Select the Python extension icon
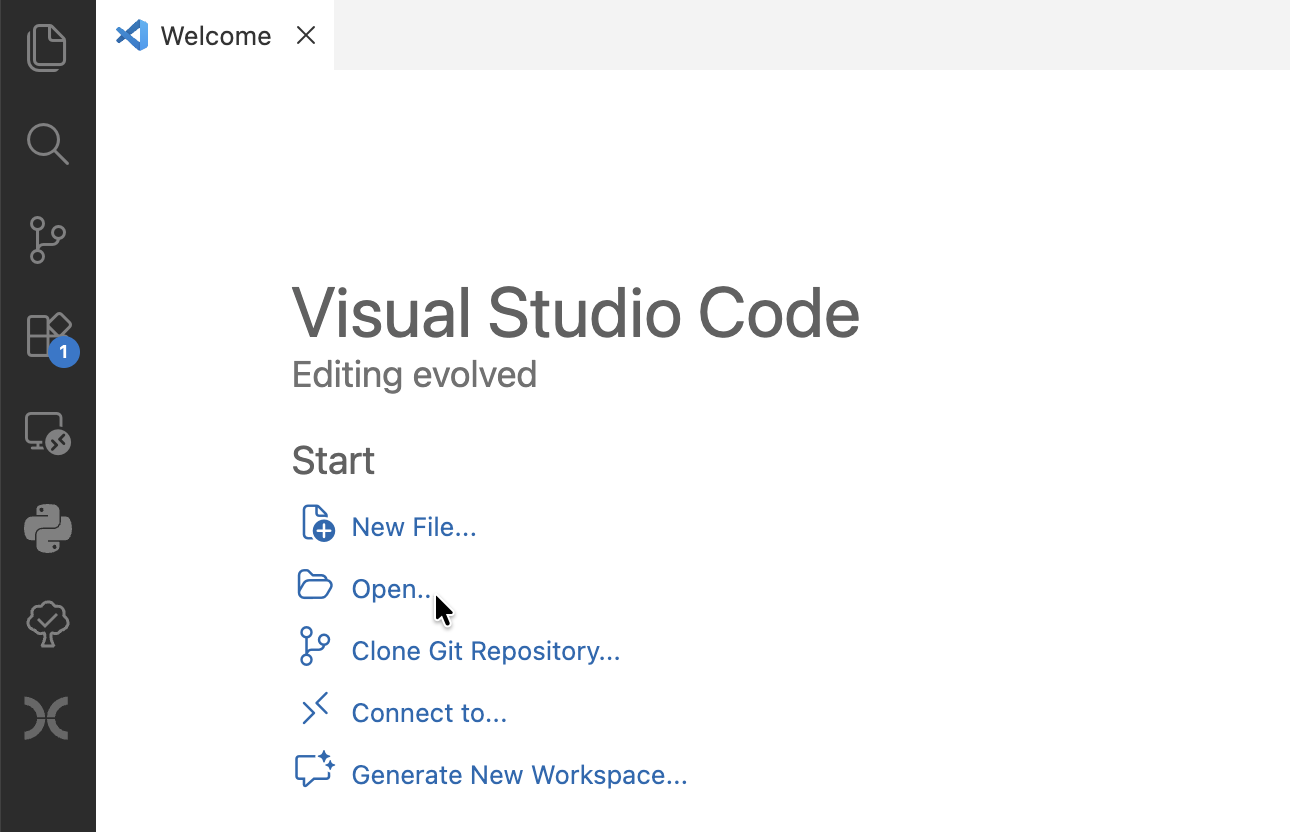 tap(47, 528)
